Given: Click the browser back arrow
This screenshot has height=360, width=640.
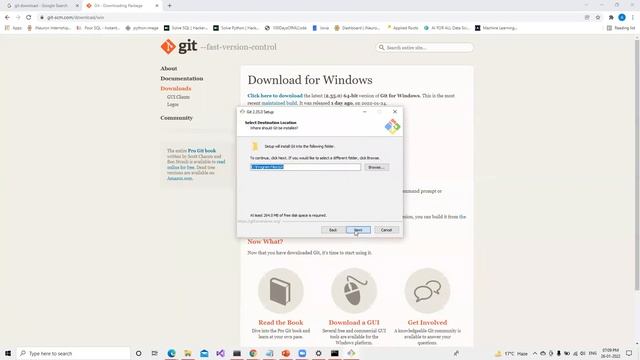Looking at the screenshot, I should click(7, 18).
